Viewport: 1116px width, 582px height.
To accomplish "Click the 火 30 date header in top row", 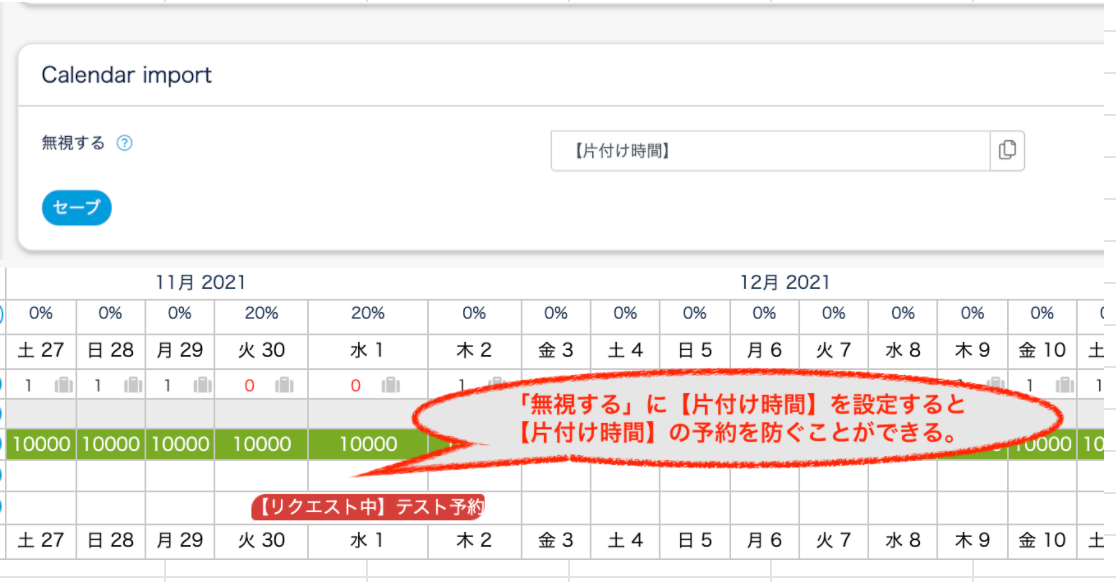I will pyautogui.click(x=261, y=352).
